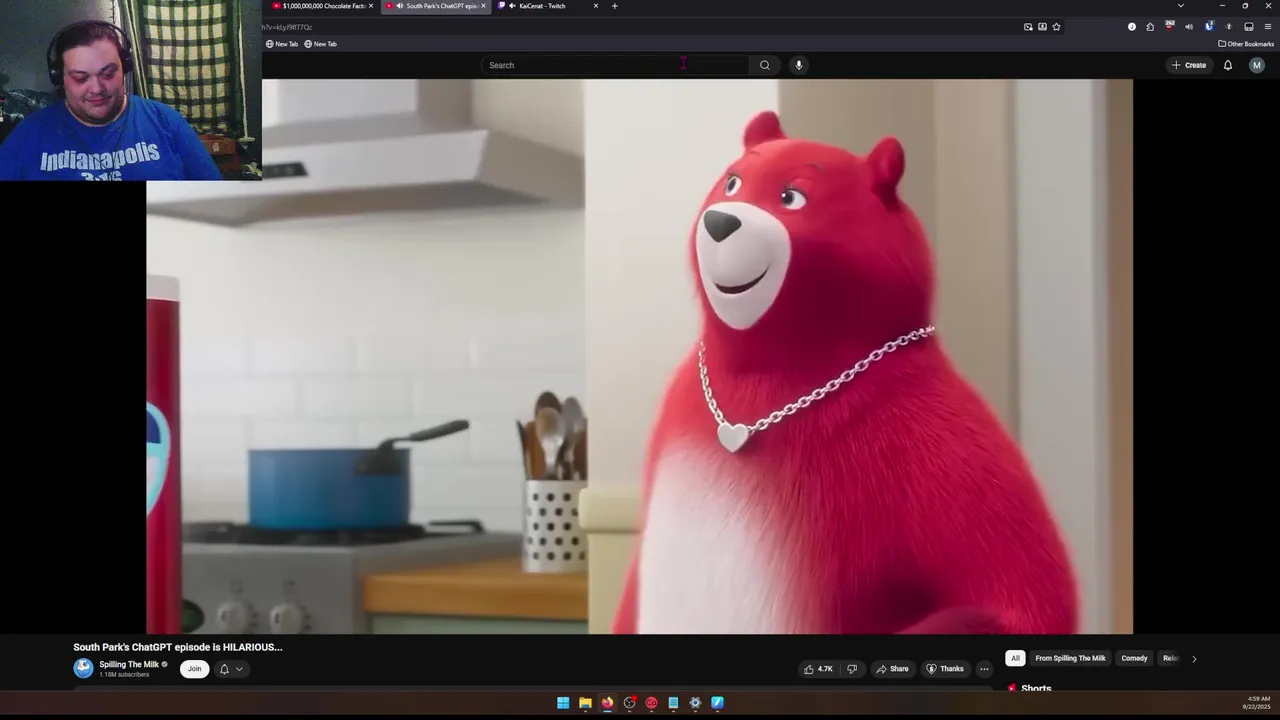Image resolution: width=1280 pixels, height=720 pixels.
Task: Click the YouTube search field
Action: point(615,65)
